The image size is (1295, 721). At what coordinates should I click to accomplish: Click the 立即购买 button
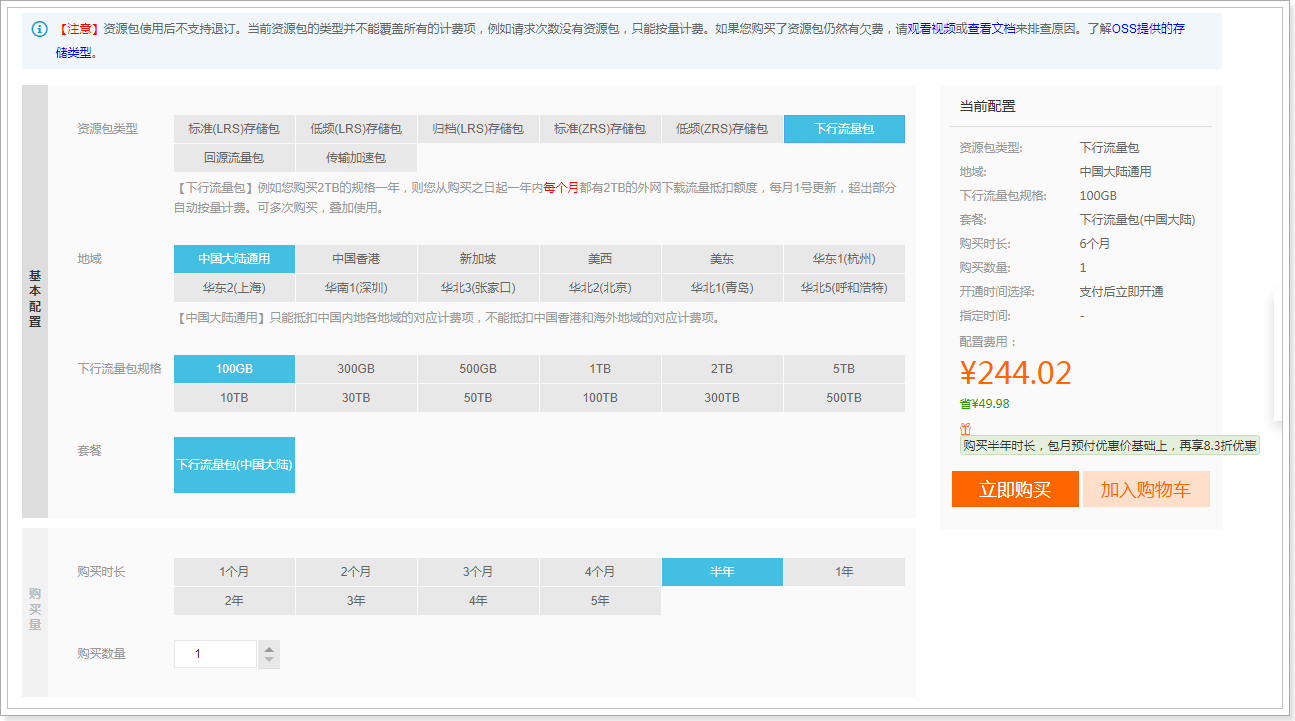click(x=1015, y=490)
